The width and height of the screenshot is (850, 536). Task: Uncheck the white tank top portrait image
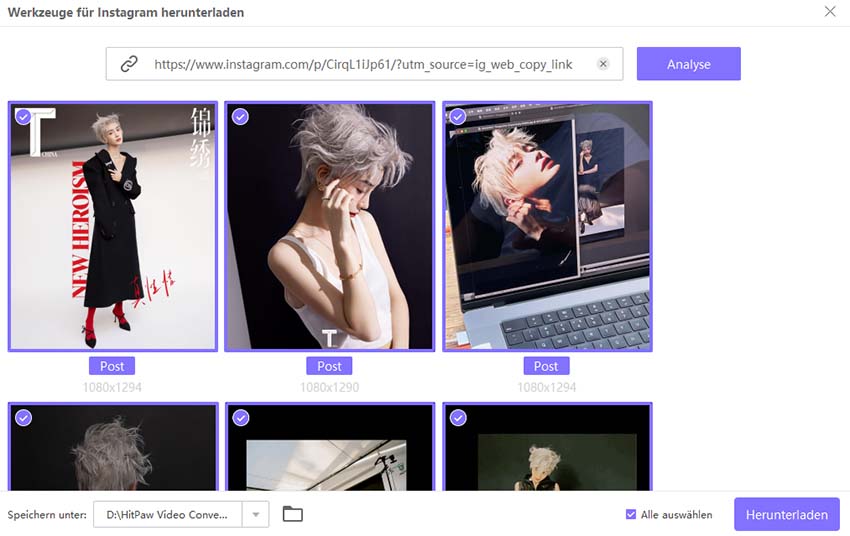click(240, 117)
